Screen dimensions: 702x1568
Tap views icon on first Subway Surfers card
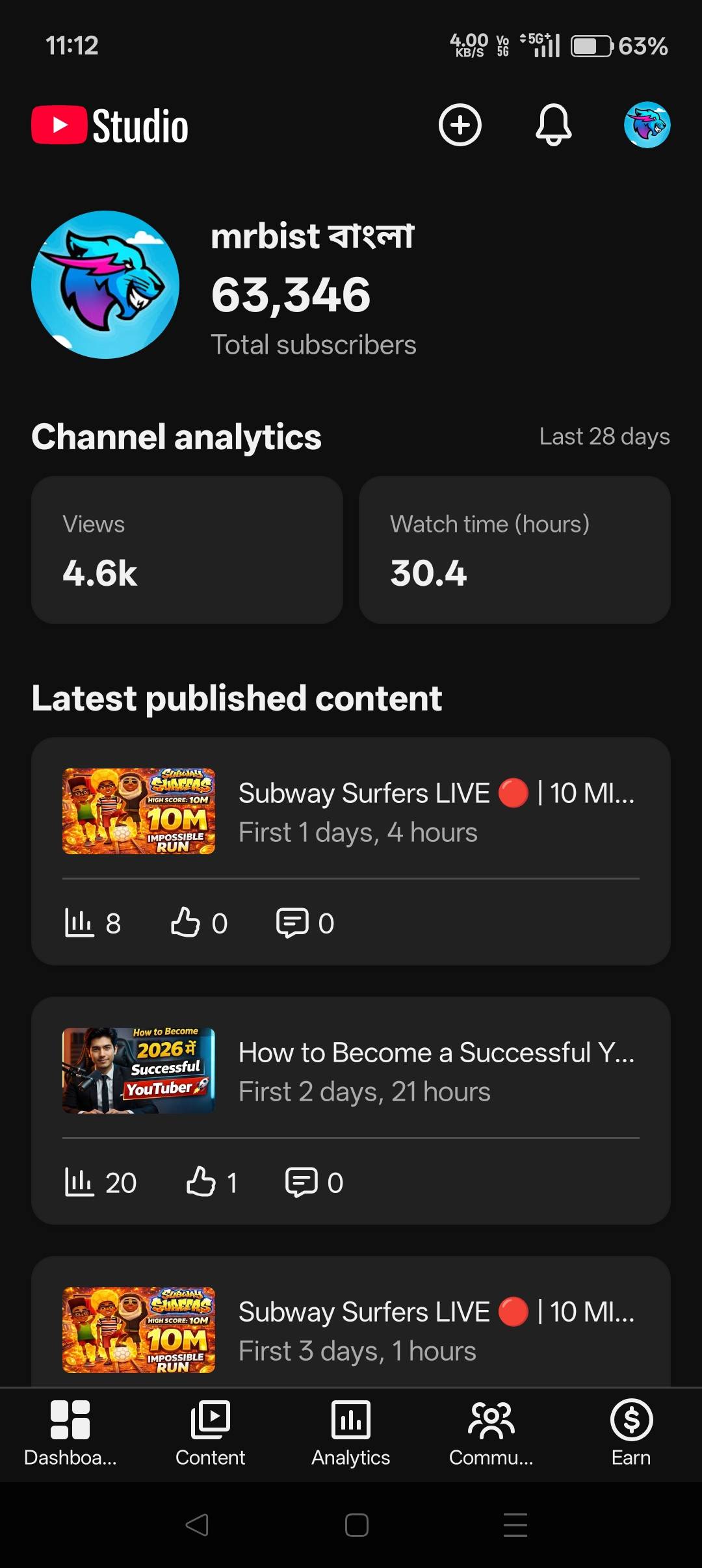point(79,922)
